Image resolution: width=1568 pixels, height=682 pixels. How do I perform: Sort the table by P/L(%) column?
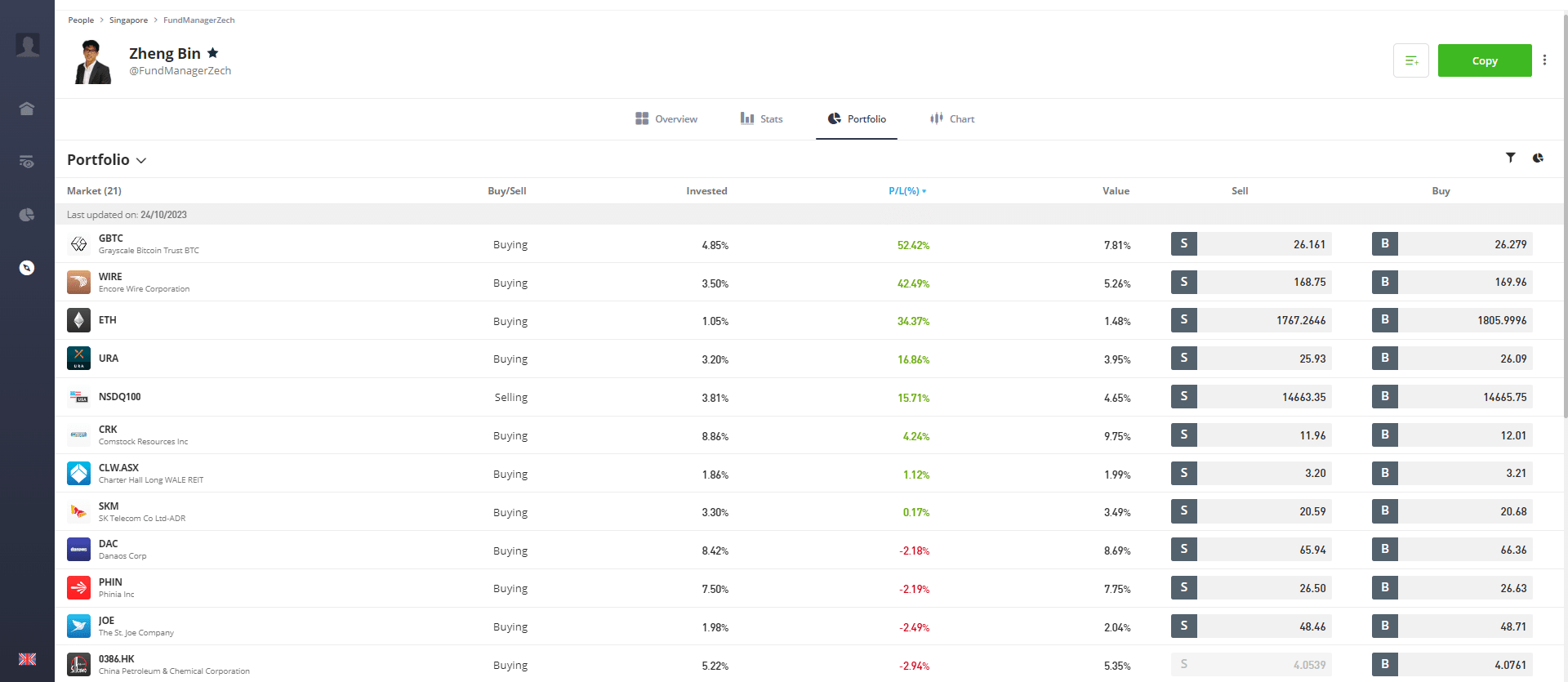pyautogui.click(x=907, y=191)
